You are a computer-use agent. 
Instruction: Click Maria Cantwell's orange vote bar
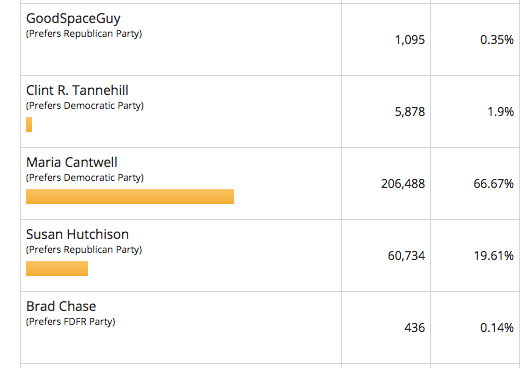[x=130, y=197]
